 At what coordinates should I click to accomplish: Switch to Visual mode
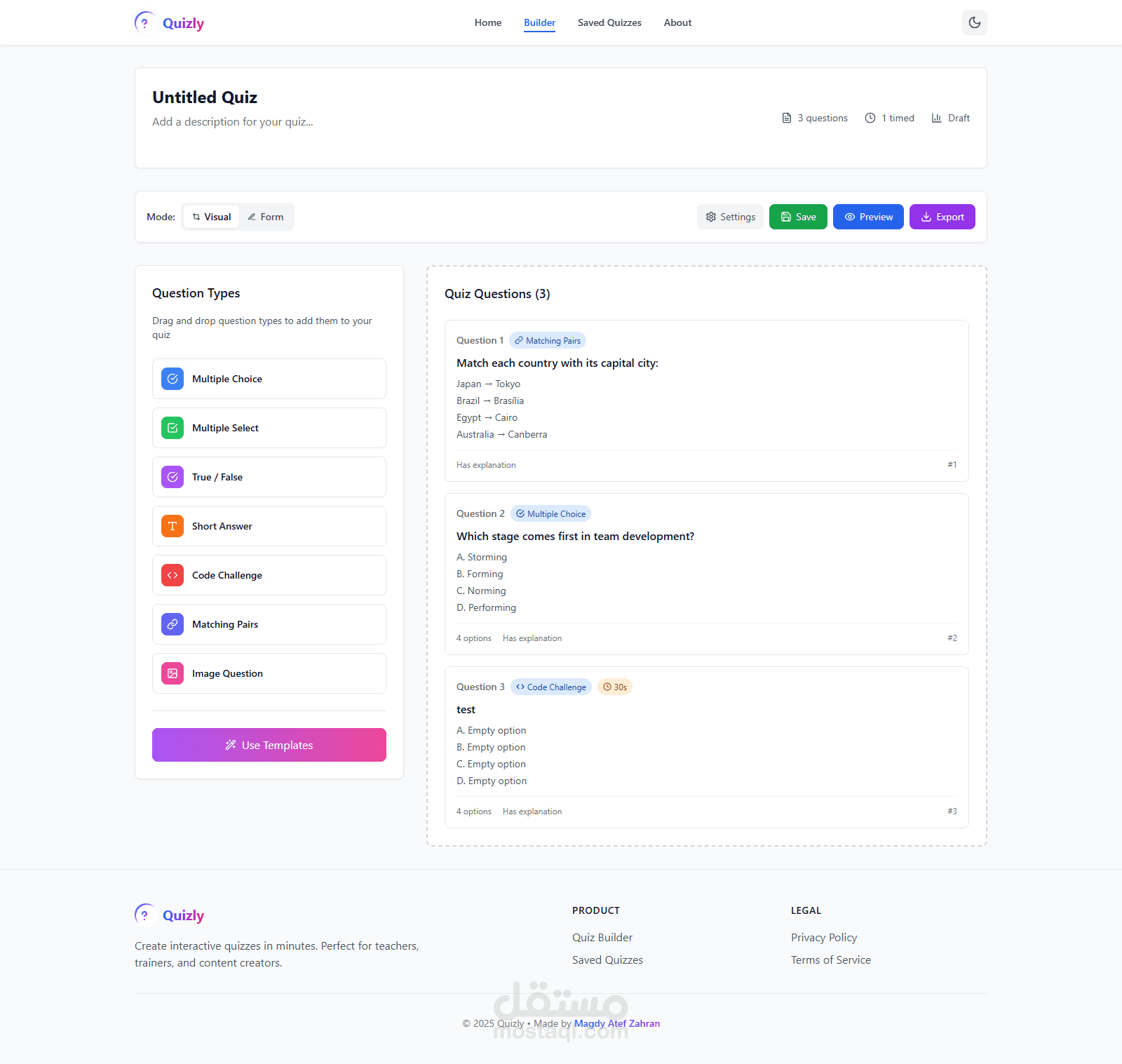pos(212,217)
